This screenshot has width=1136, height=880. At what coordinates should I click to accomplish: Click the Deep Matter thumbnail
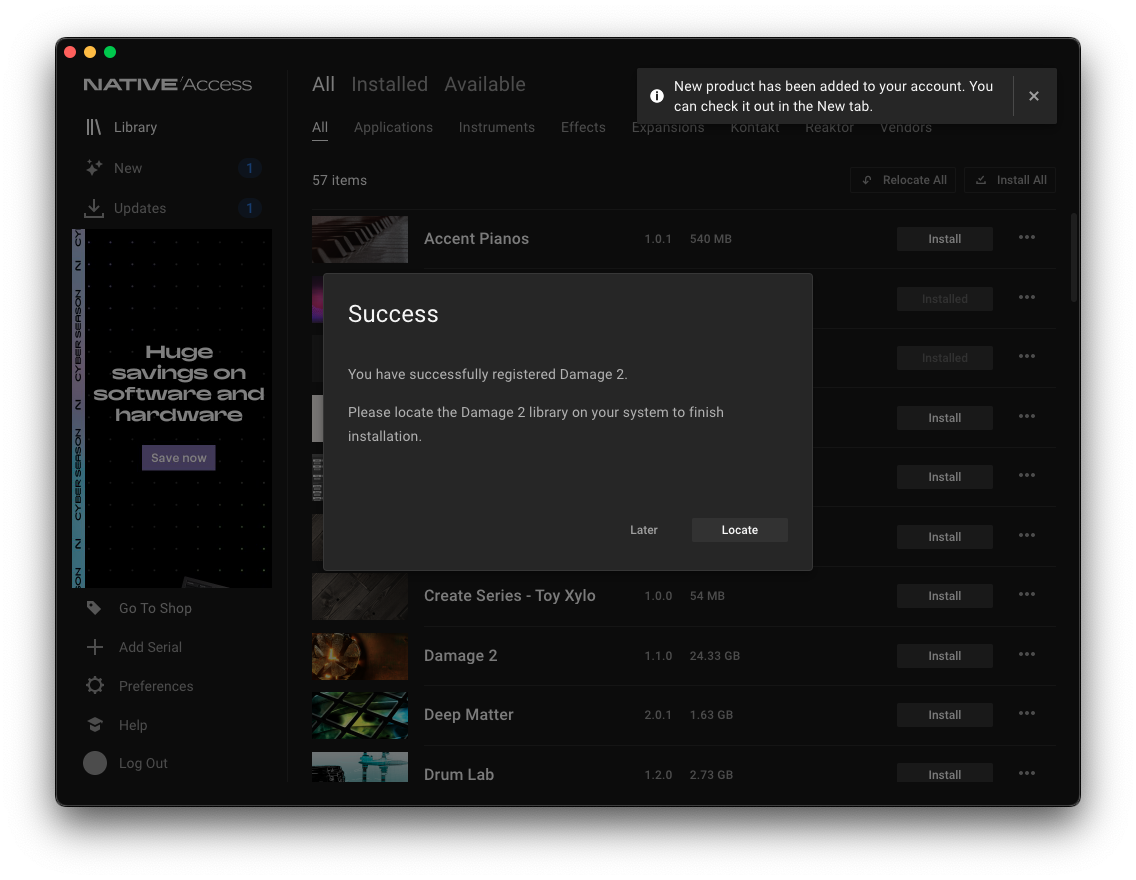[x=359, y=716]
